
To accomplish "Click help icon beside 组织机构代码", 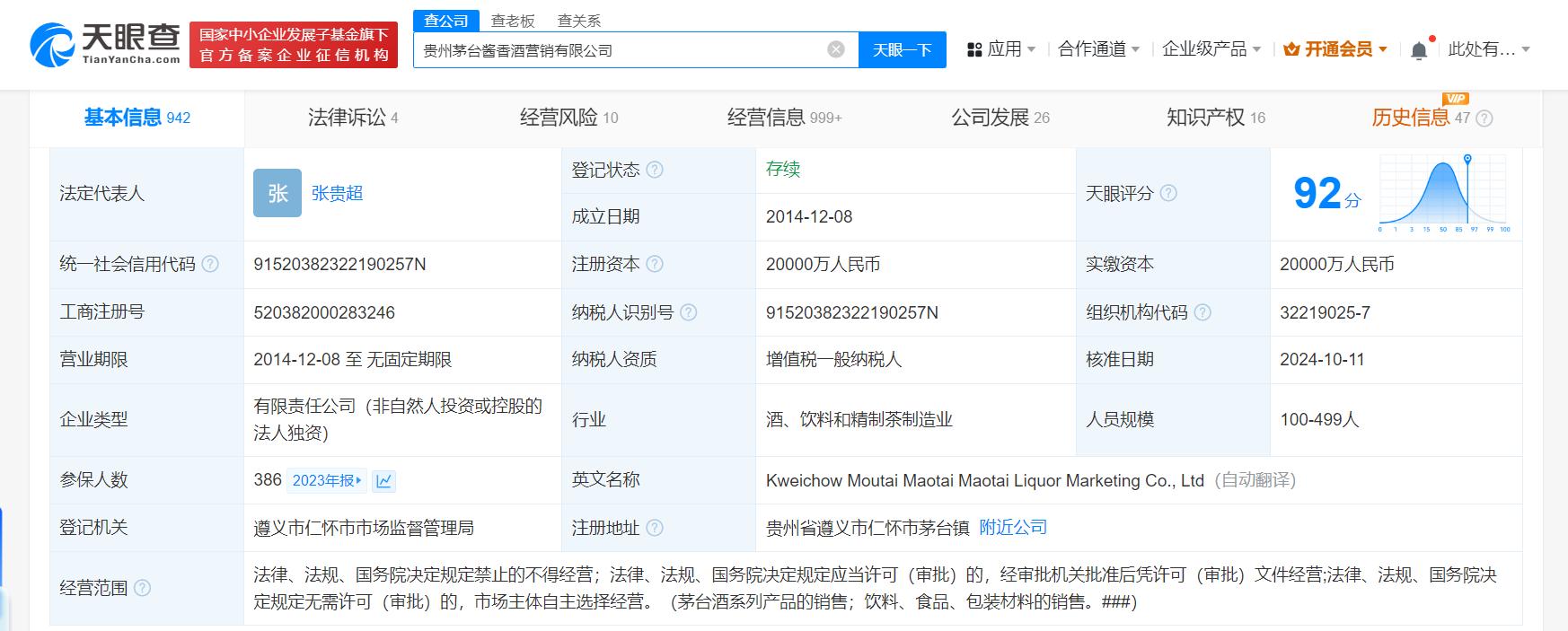I will coord(1202,312).
